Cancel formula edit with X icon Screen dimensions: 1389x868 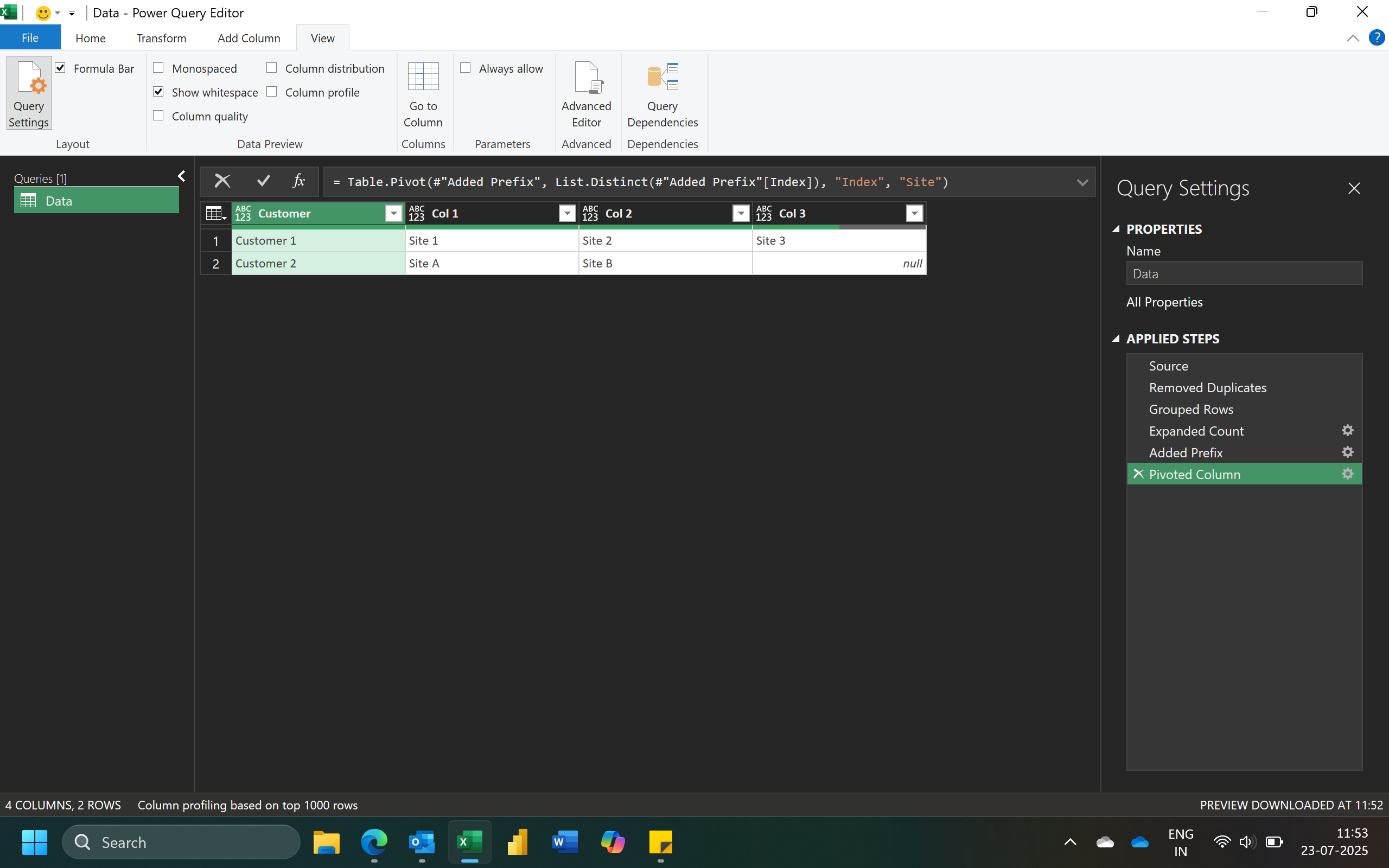pos(222,181)
